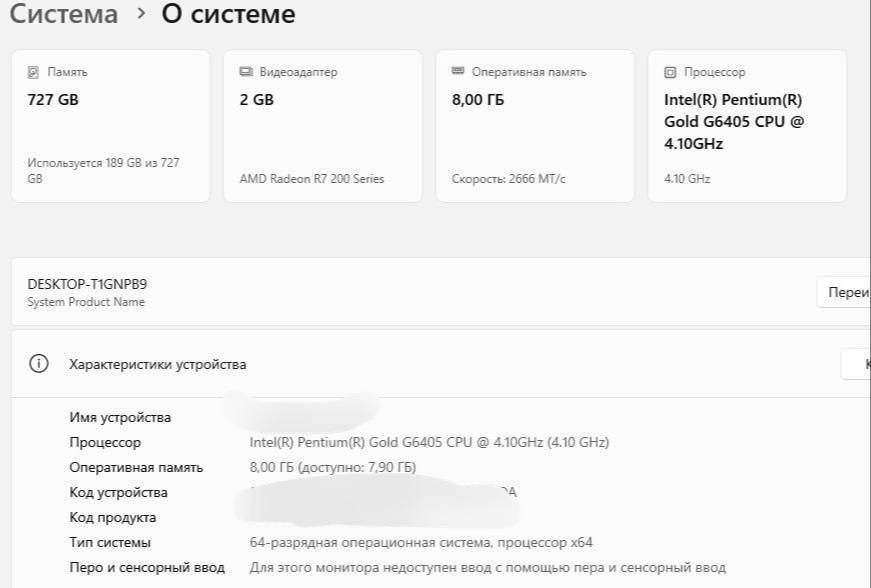871x588 pixels.
Task: Click the 8,00 ГБ value in the memory card
Action: (x=478, y=100)
